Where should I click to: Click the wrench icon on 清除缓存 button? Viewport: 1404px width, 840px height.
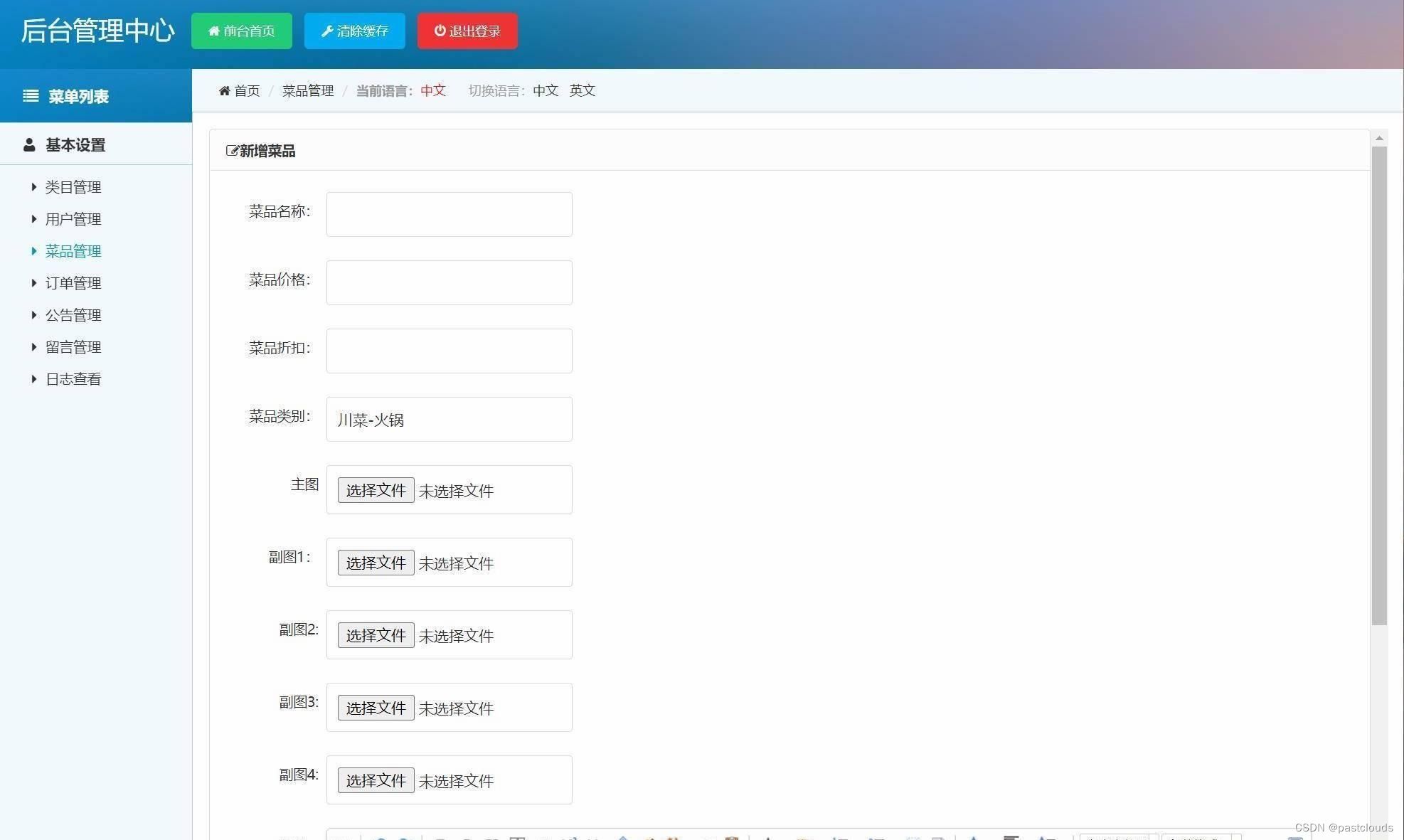(x=328, y=31)
